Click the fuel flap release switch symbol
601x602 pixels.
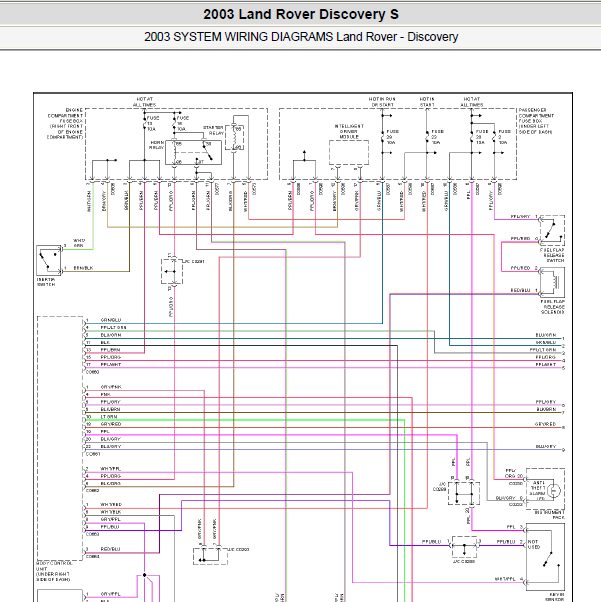(x=552, y=230)
